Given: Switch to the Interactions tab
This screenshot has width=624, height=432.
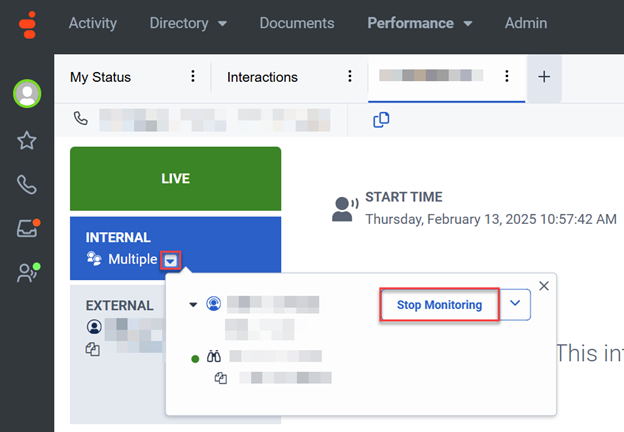Looking at the screenshot, I should [262, 77].
